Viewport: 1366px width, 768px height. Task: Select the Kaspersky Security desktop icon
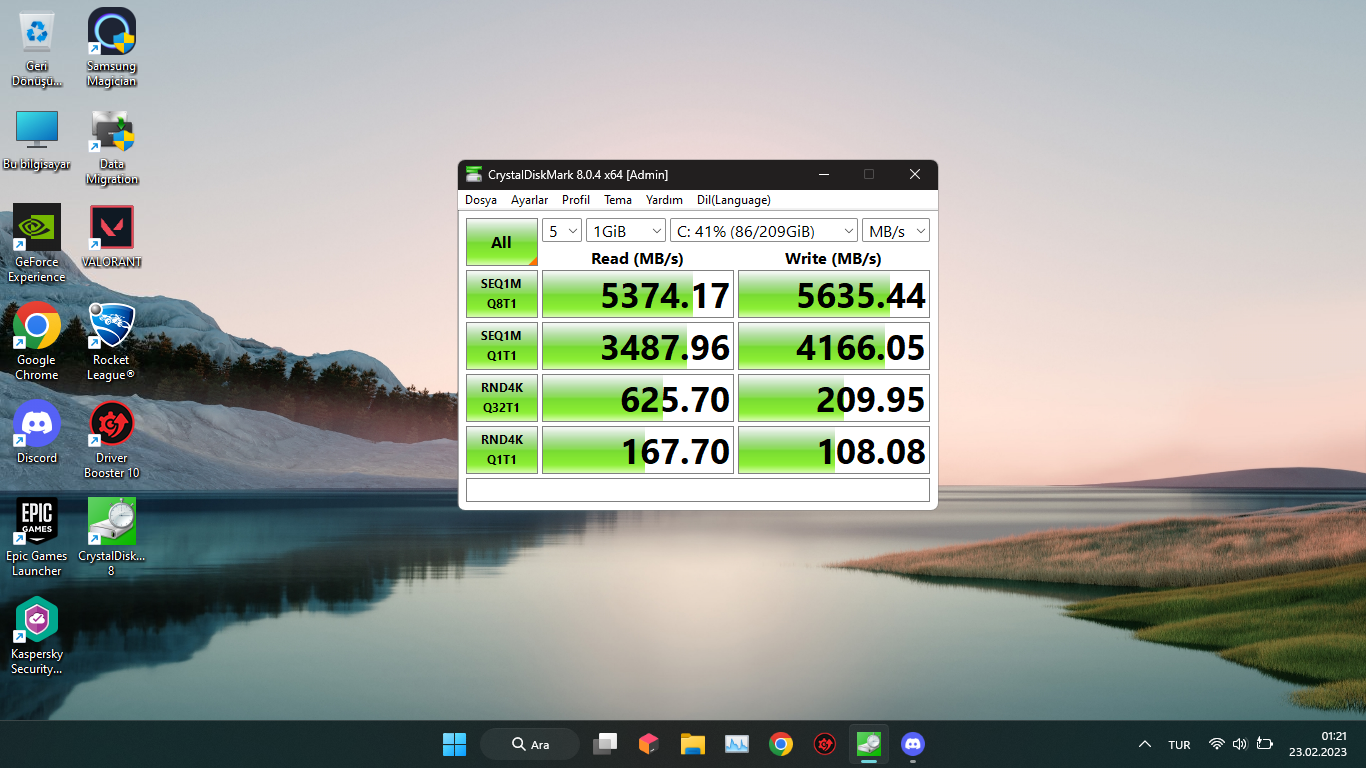[37, 636]
